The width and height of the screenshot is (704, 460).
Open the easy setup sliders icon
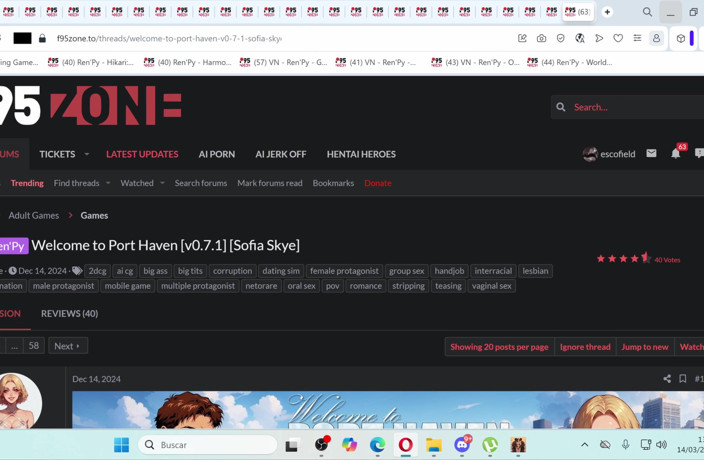point(637,39)
